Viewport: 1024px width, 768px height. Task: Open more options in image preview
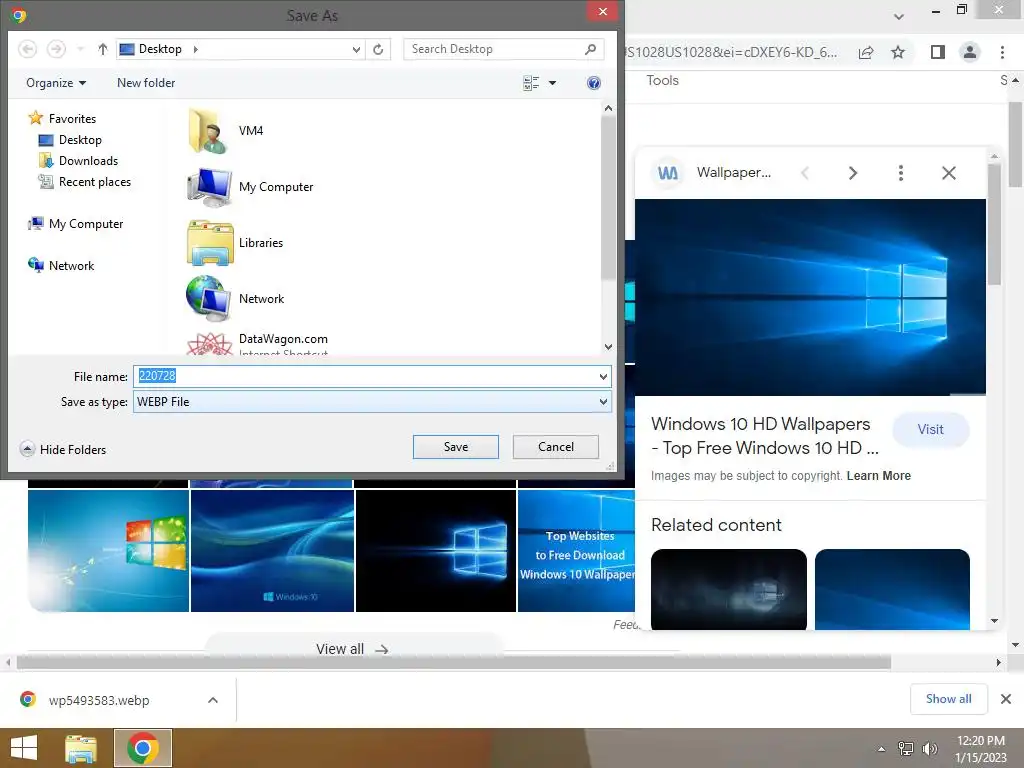click(x=901, y=173)
